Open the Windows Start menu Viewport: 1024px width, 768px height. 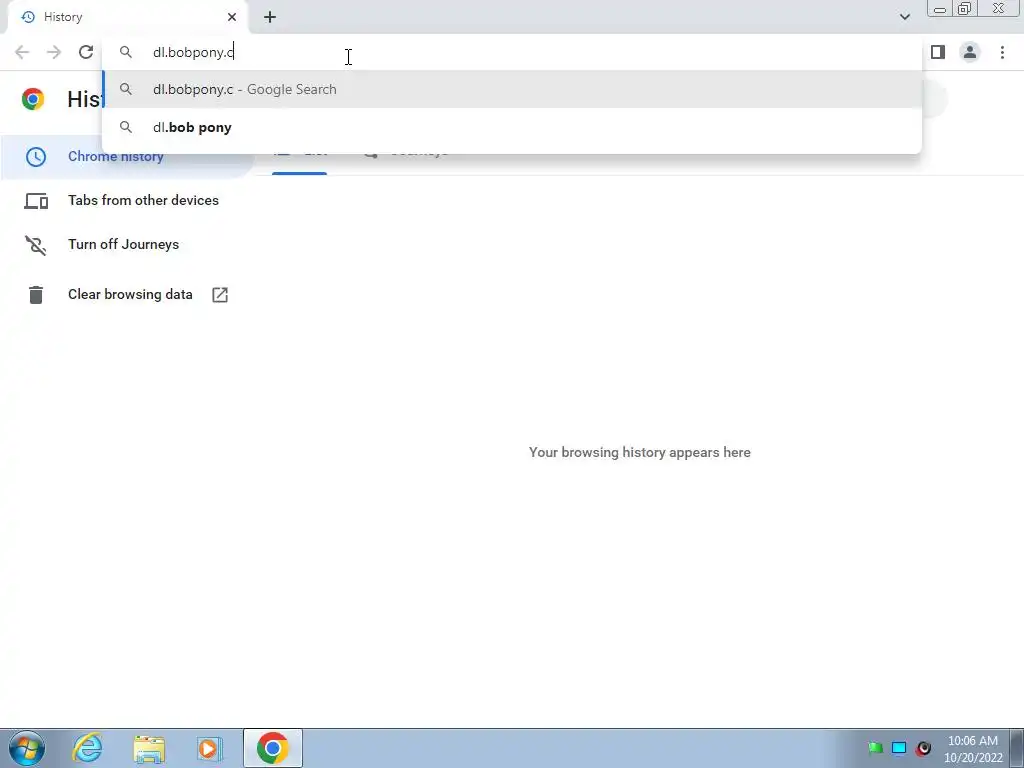(27, 748)
